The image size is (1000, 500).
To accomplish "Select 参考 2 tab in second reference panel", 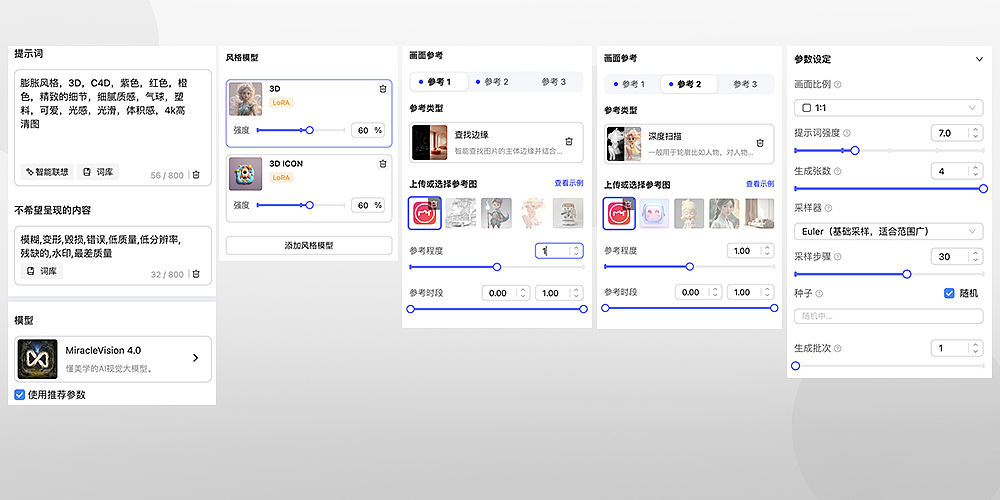I will click(689, 84).
